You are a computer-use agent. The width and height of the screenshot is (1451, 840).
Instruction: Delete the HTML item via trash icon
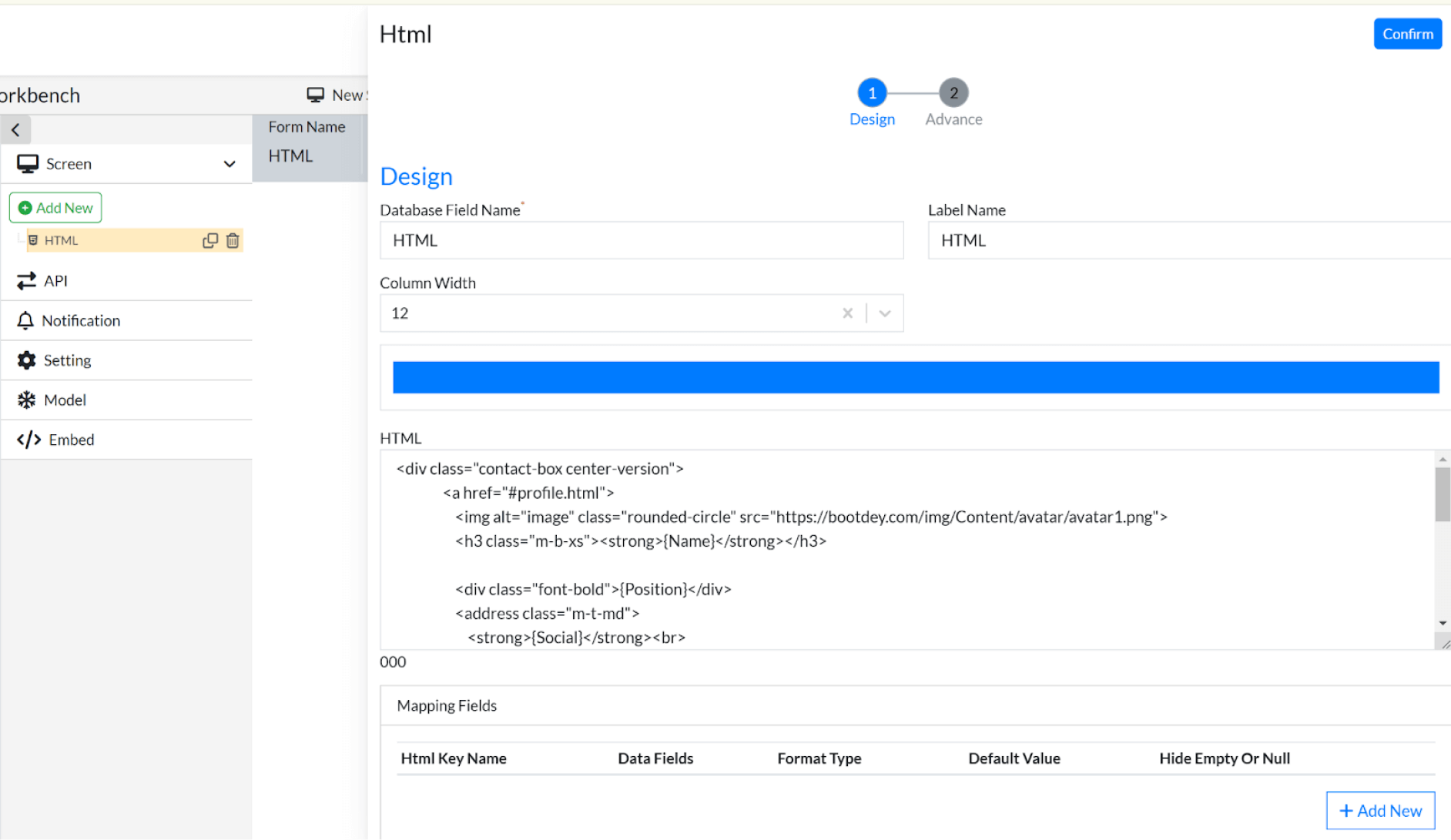pos(233,241)
